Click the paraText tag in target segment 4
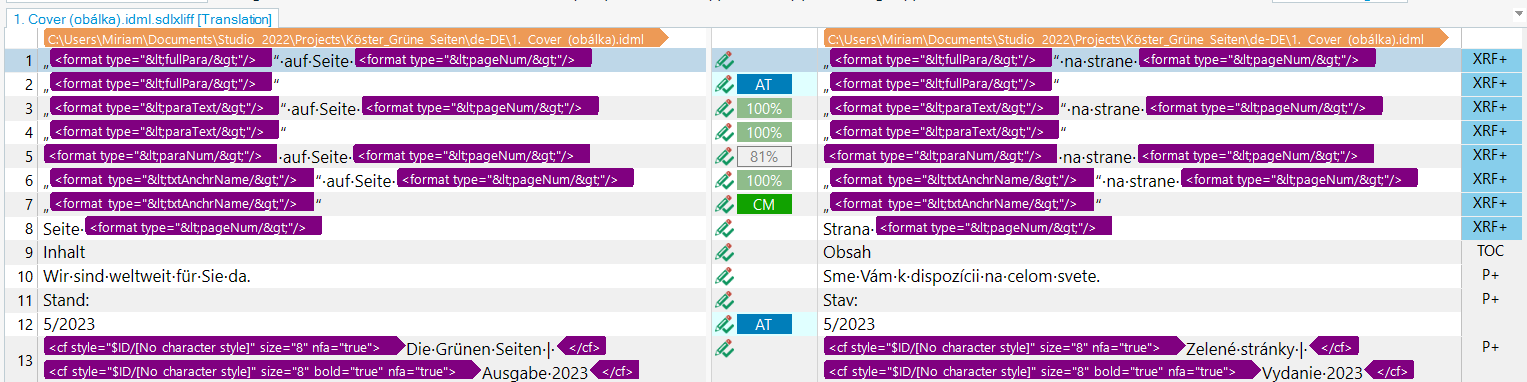1527x382 pixels. (943, 131)
